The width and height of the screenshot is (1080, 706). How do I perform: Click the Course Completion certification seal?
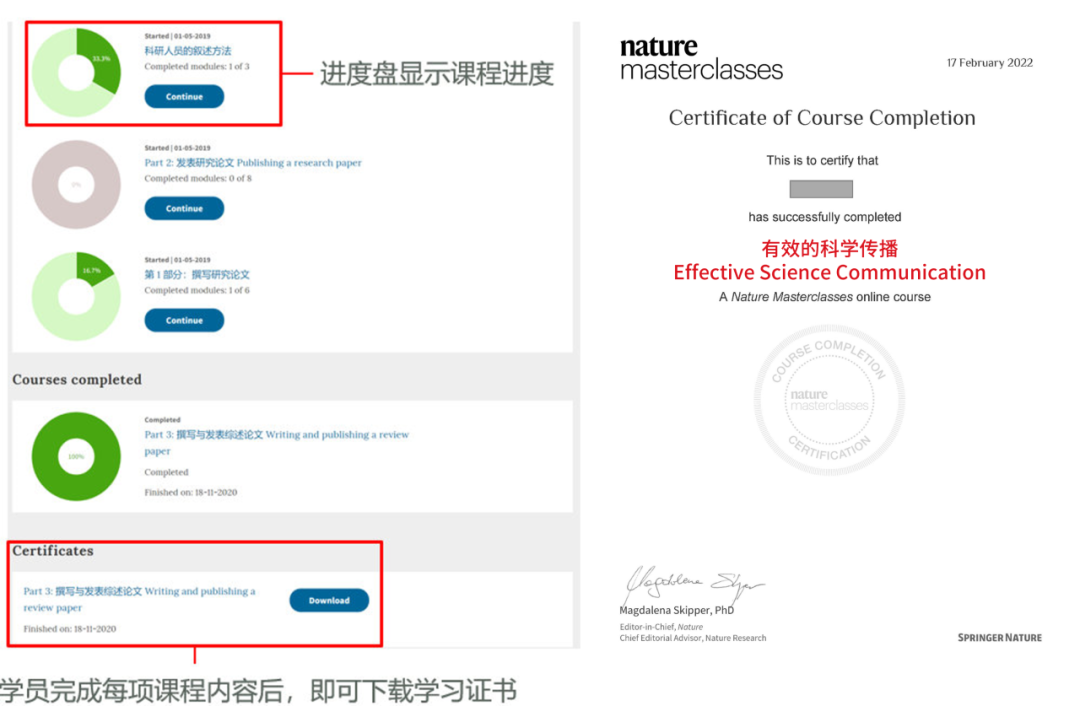pyautogui.click(x=829, y=400)
